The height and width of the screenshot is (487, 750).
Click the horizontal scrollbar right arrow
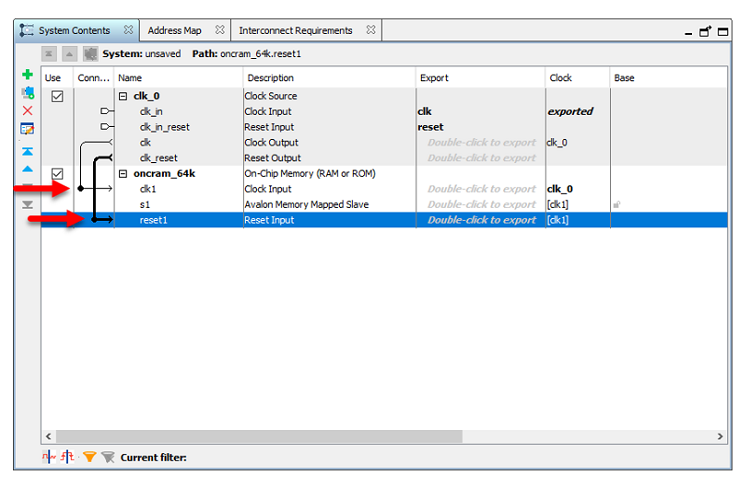pos(722,437)
